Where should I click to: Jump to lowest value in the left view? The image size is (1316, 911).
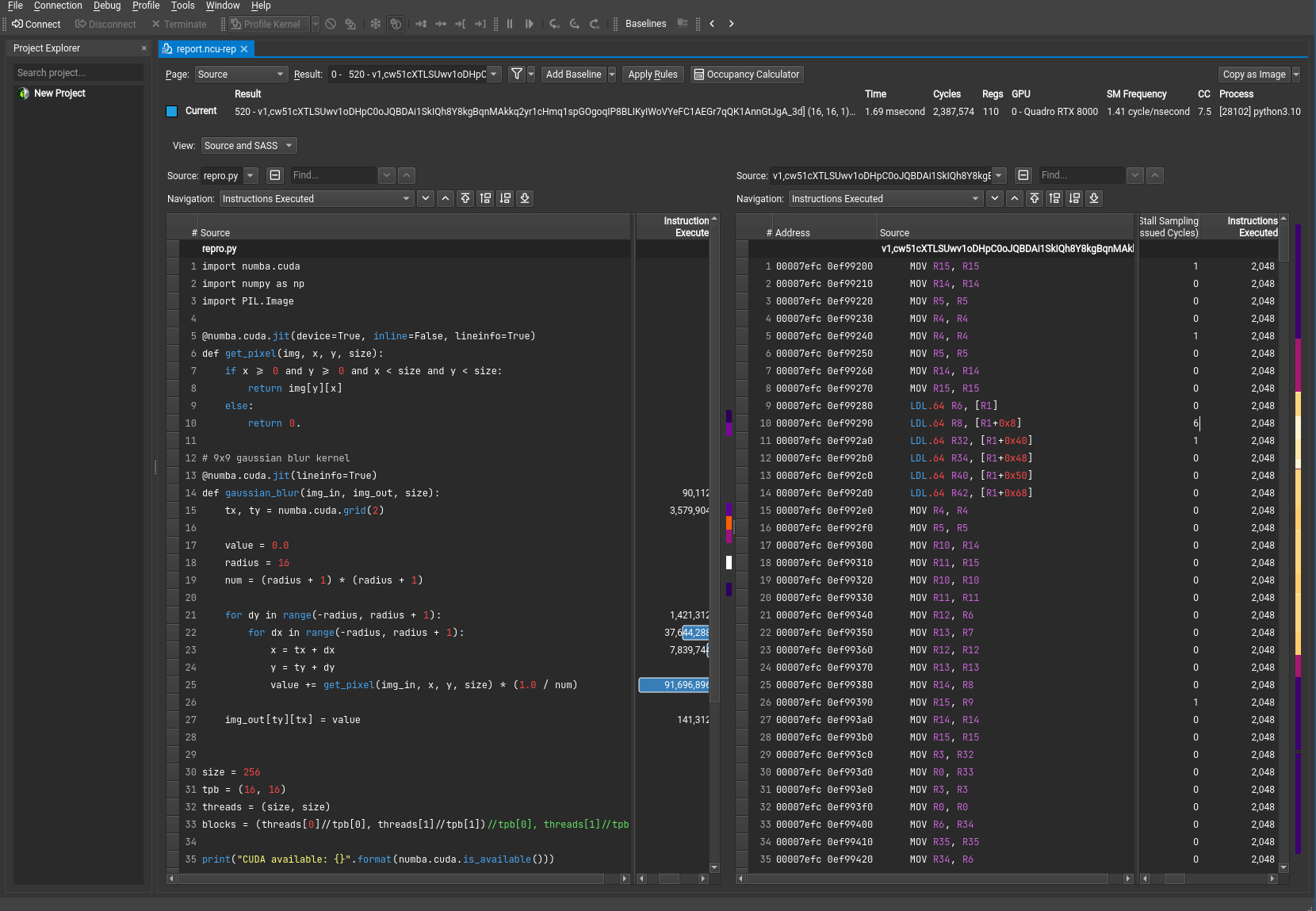tap(525, 198)
